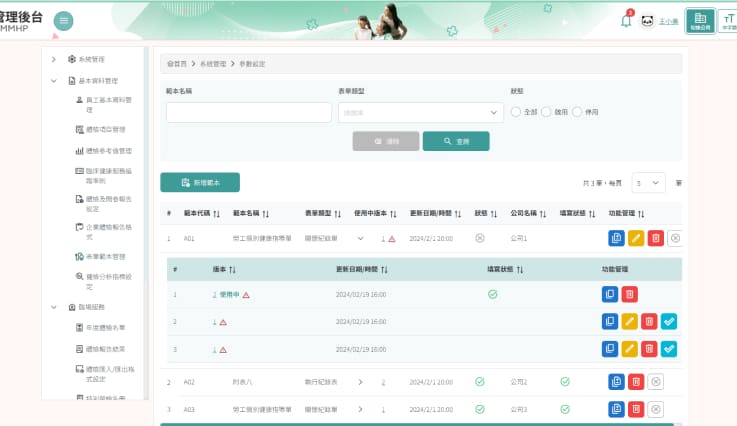Toggle the sidebar hamburger menu button
Screen dimensions: 737x426
click(x=63, y=21)
